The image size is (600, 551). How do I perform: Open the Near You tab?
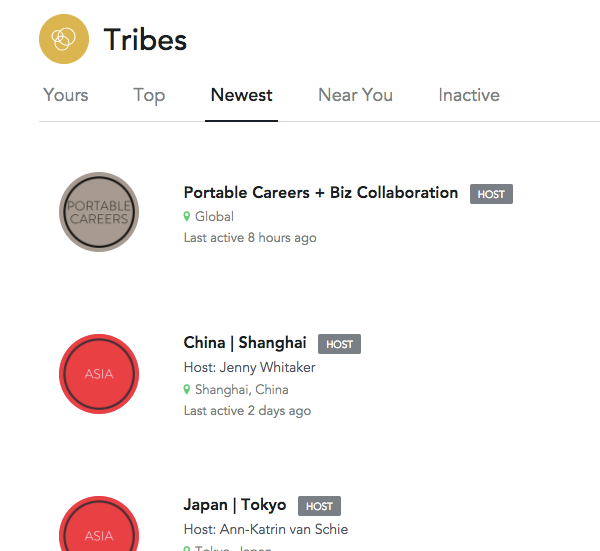pos(355,95)
